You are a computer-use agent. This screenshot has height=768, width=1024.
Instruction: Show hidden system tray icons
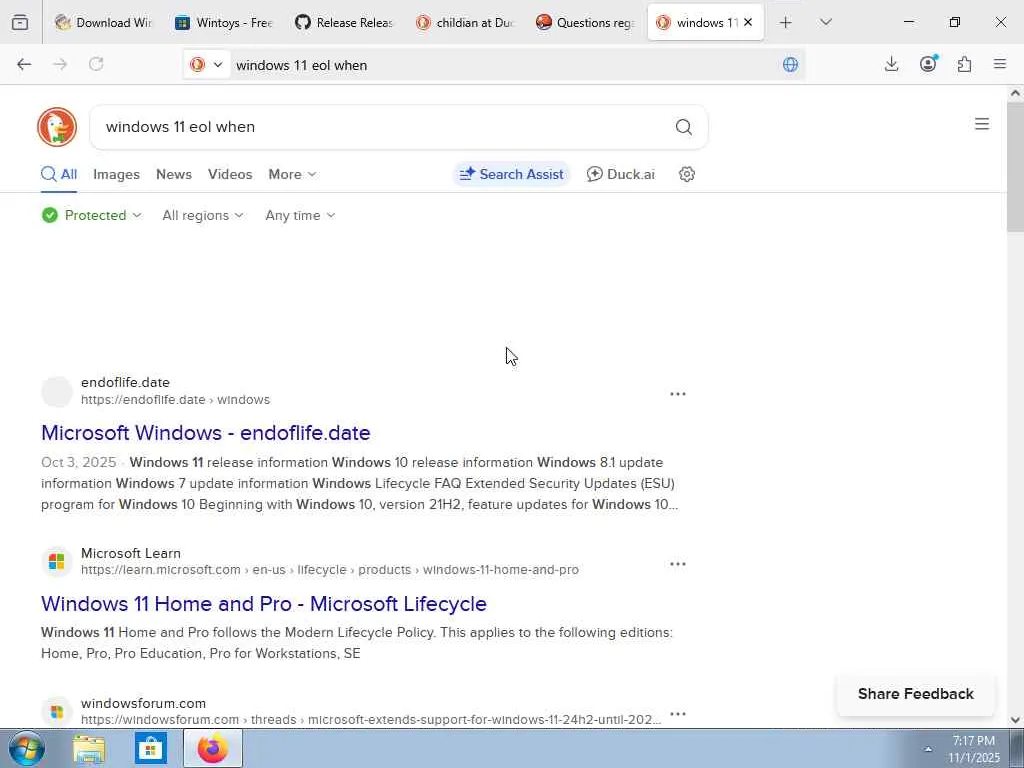point(927,749)
